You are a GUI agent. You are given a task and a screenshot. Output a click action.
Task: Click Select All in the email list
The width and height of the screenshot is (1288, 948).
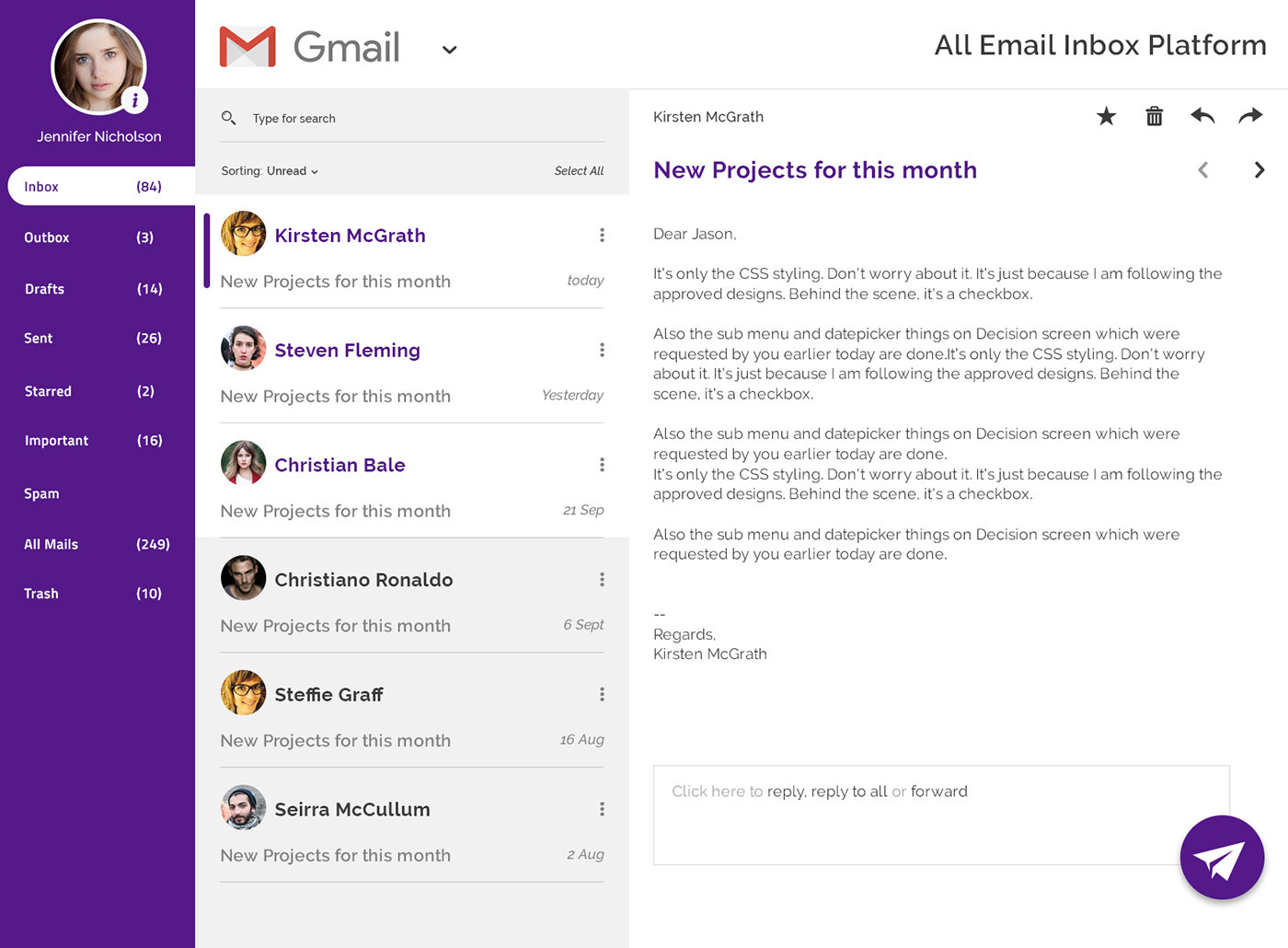pos(579,170)
